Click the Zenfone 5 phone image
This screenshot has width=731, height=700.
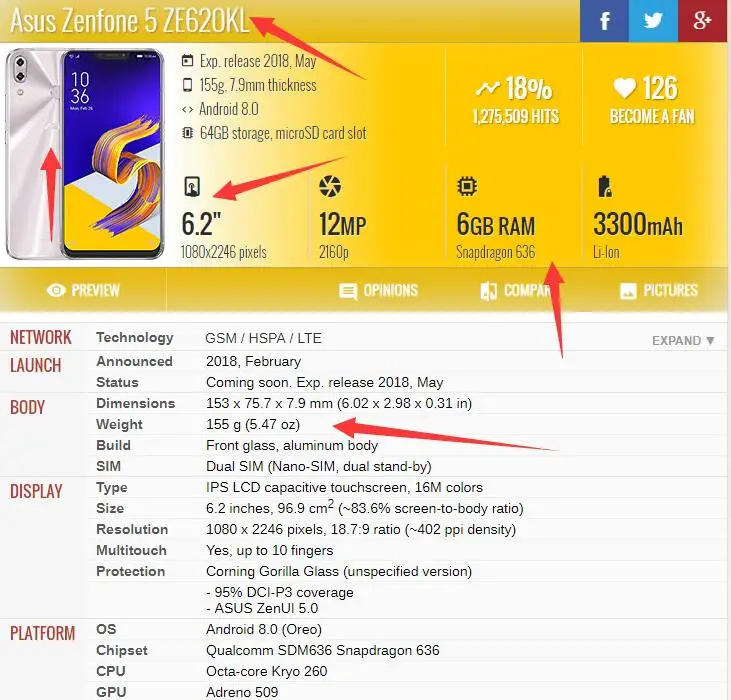click(85, 154)
